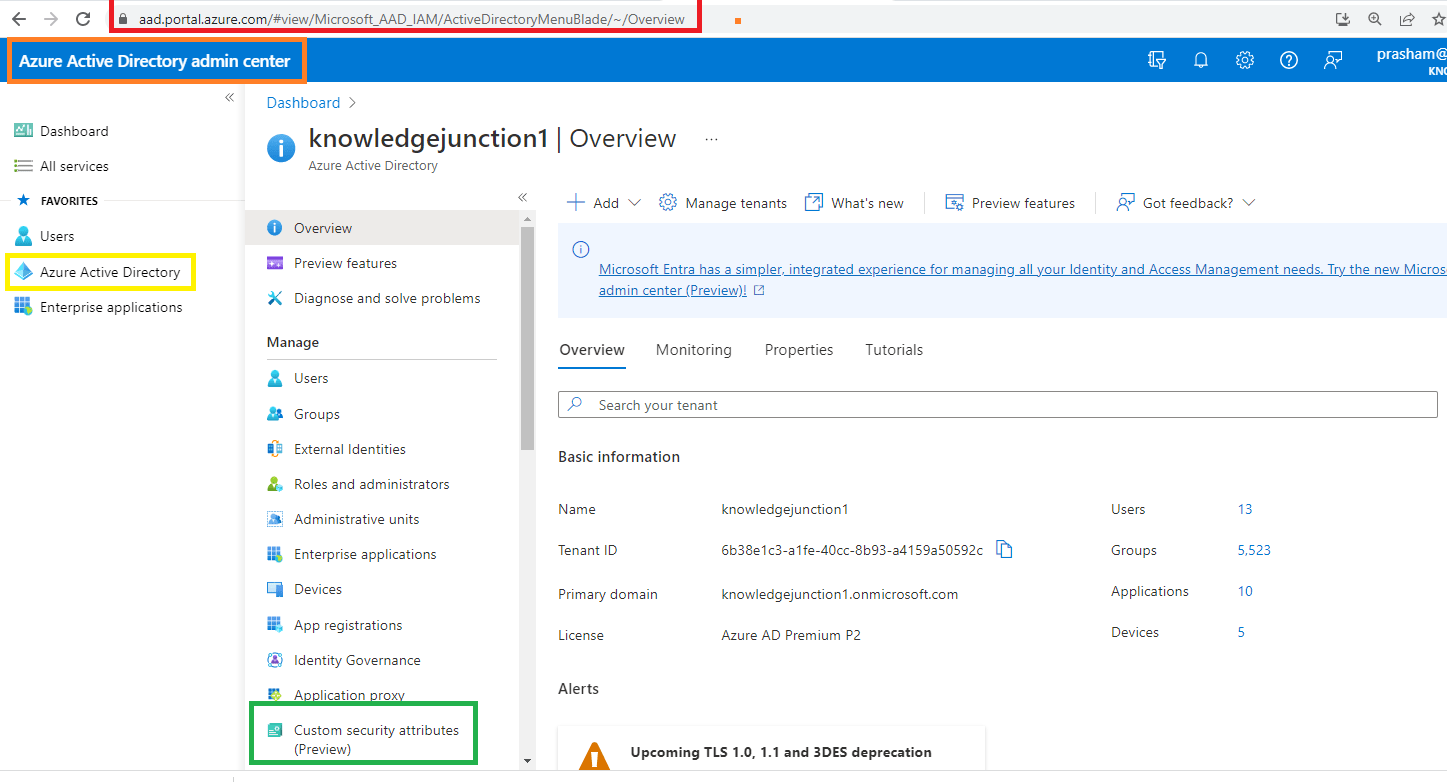Click the blade menu scroll down arrow

528,761
